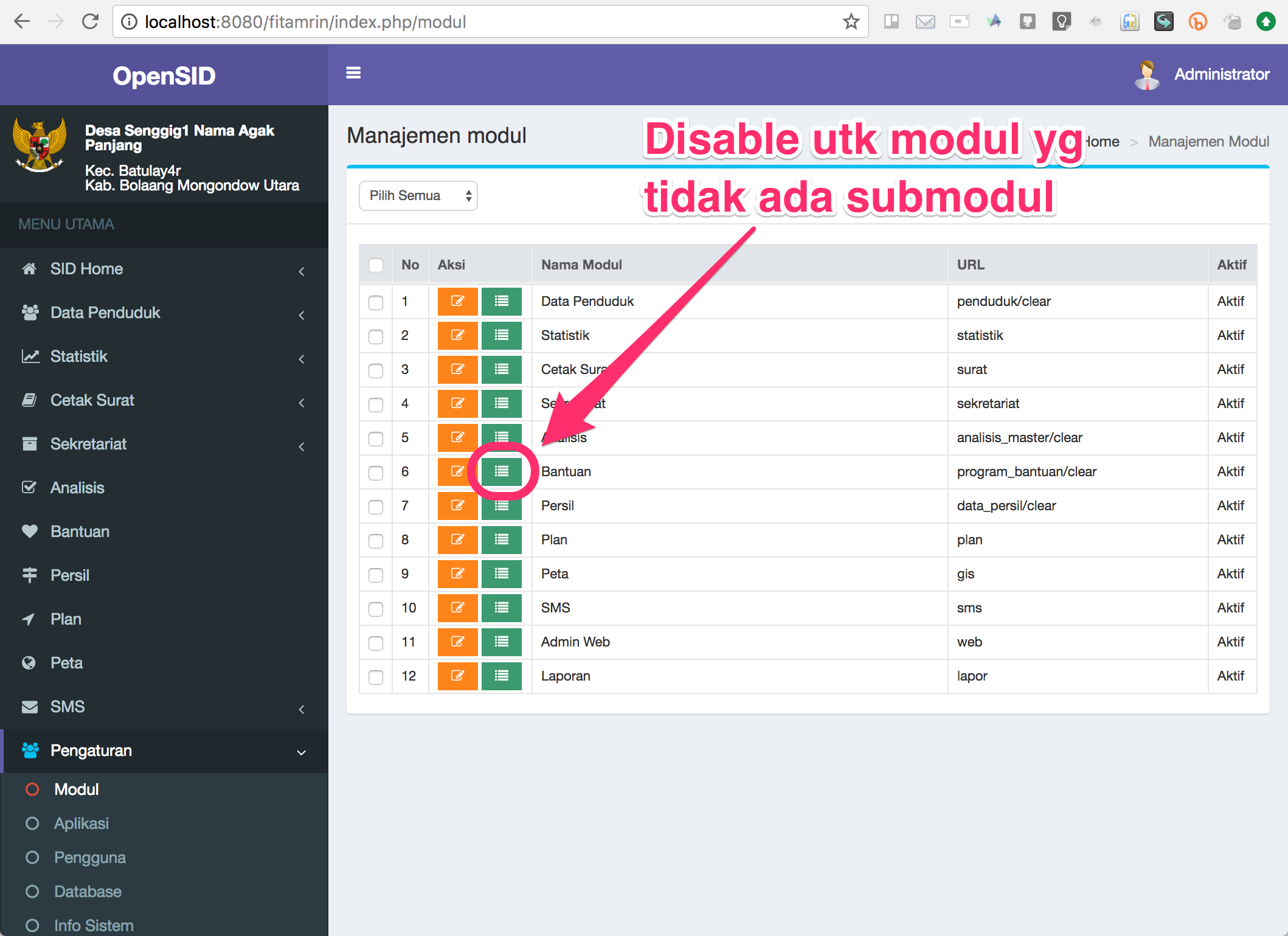Open submodule list for Bantuan module
The width and height of the screenshot is (1288, 936).
(501, 471)
